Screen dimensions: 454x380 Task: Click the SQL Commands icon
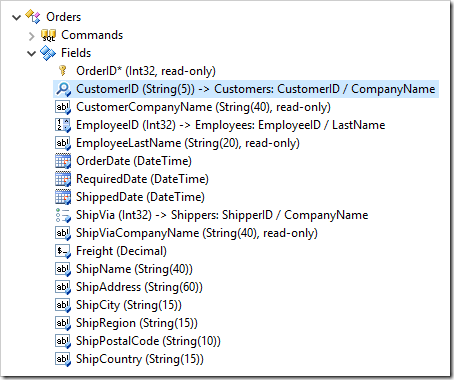pyautogui.click(x=48, y=35)
